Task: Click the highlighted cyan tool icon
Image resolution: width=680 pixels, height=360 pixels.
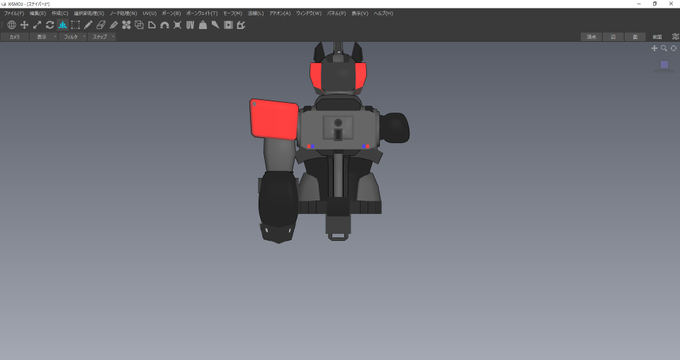Action: click(x=63, y=25)
